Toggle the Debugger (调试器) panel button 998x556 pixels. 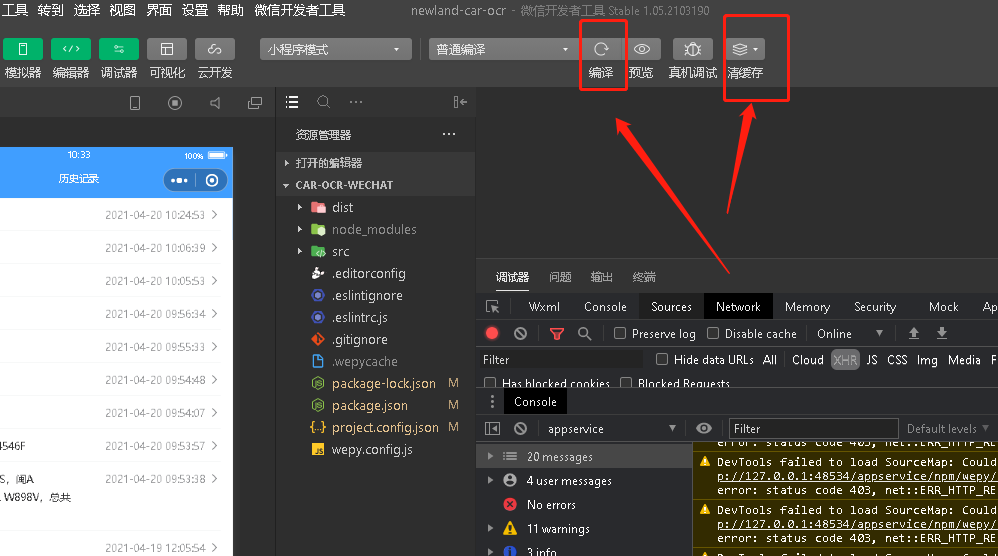118,49
